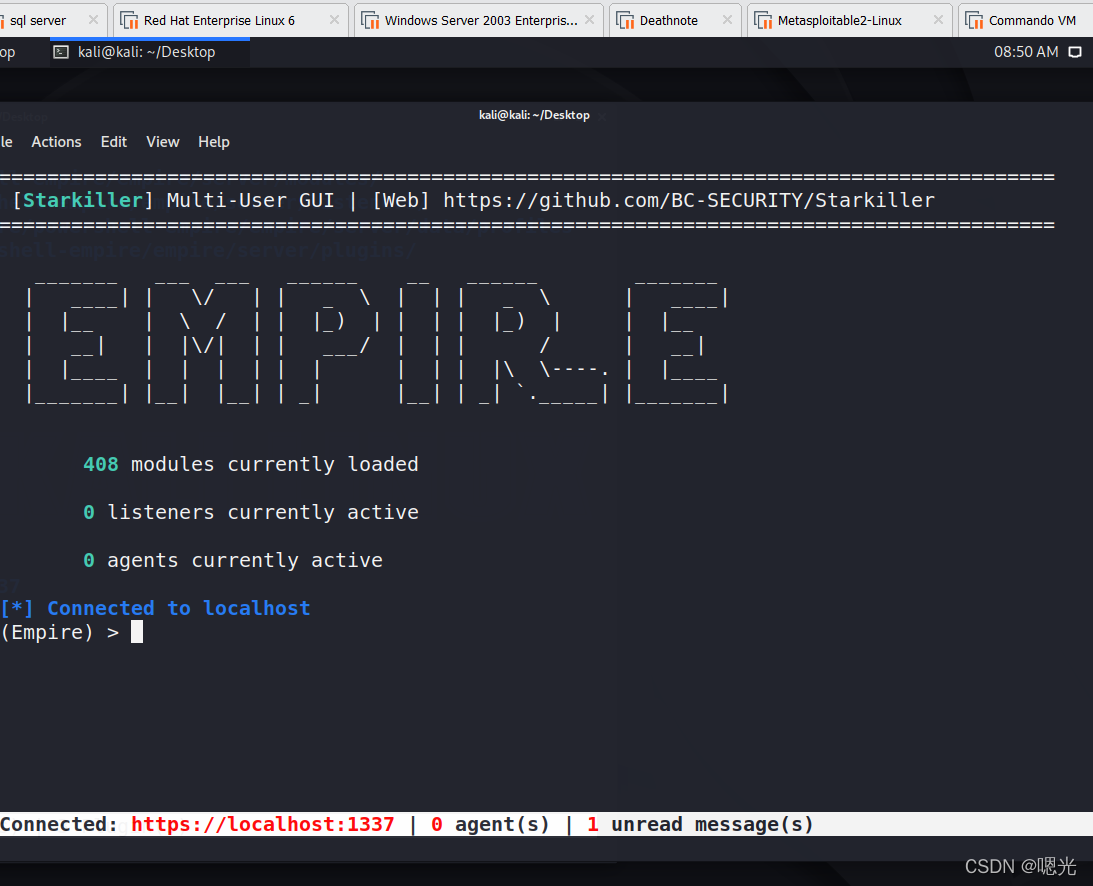The image size is (1093, 886).
Task: Click the Metasploitable2-Linux tab VM icon
Action: (x=763, y=21)
